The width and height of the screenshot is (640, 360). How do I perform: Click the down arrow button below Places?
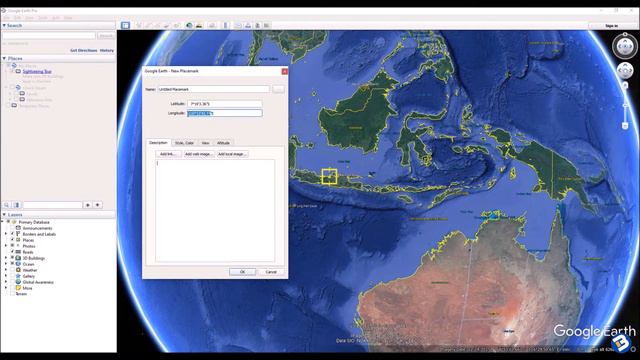(98, 205)
